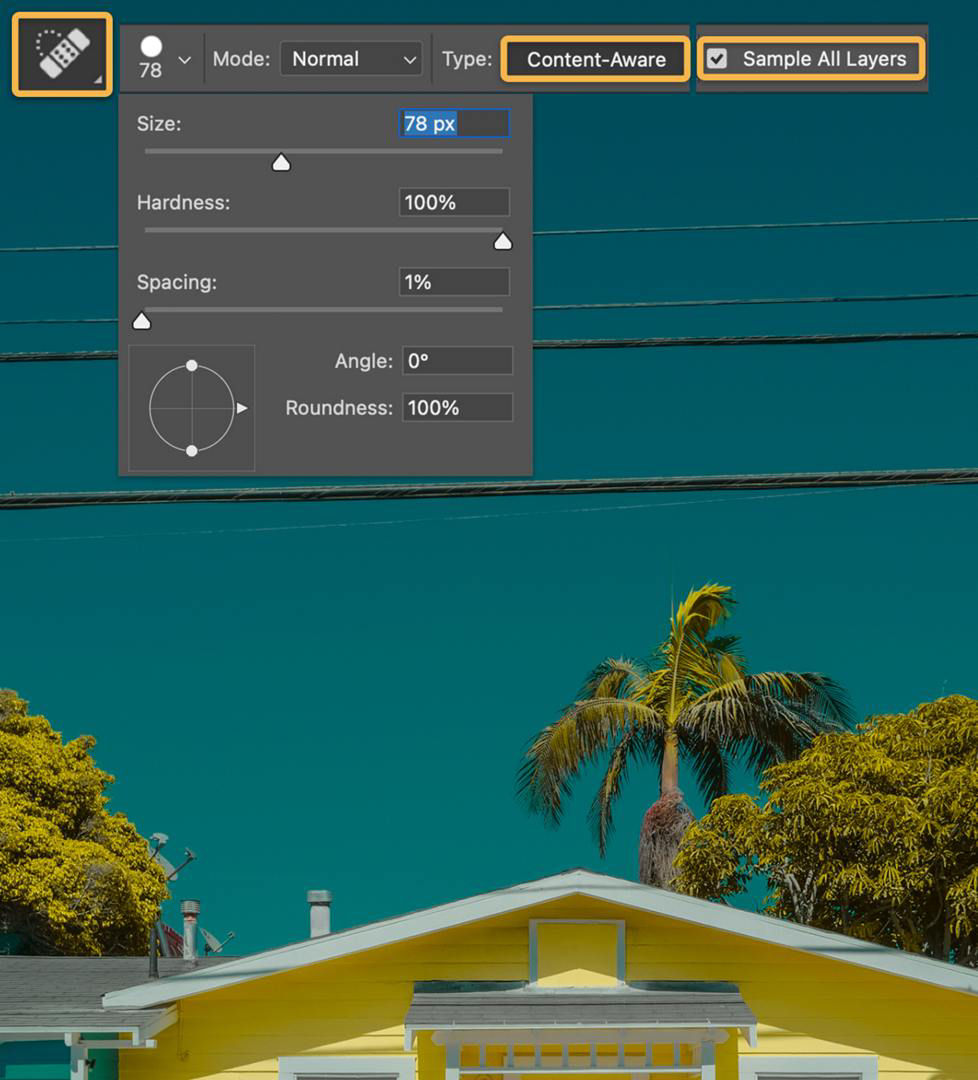Click the bottom node on the roundness circle
Viewport: 978px width, 1080px height.
(x=192, y=450)
